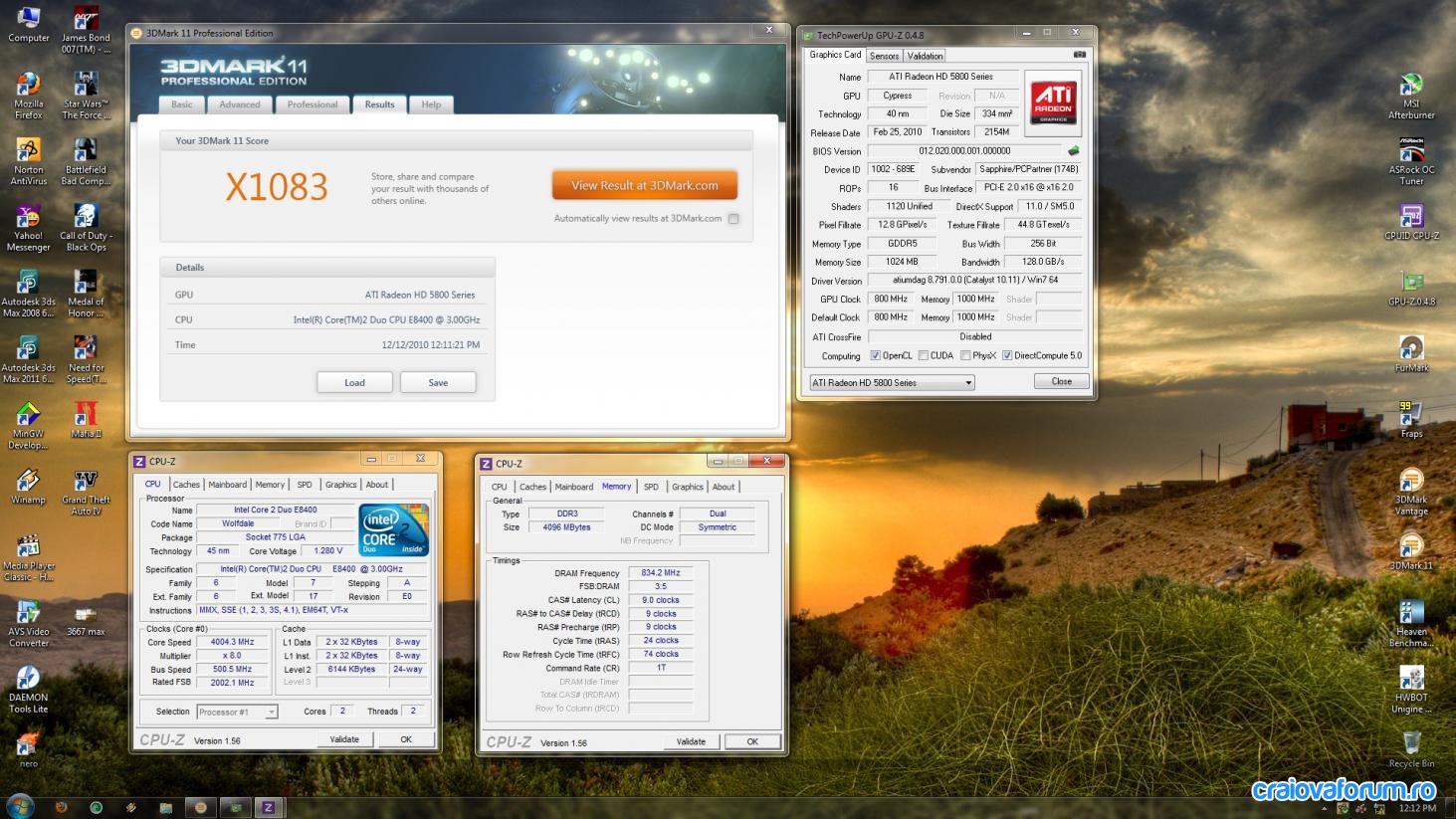Open CPU-Z Processor #1 selection dropdown
1456x819 pixels.
(x=237, y=712)
